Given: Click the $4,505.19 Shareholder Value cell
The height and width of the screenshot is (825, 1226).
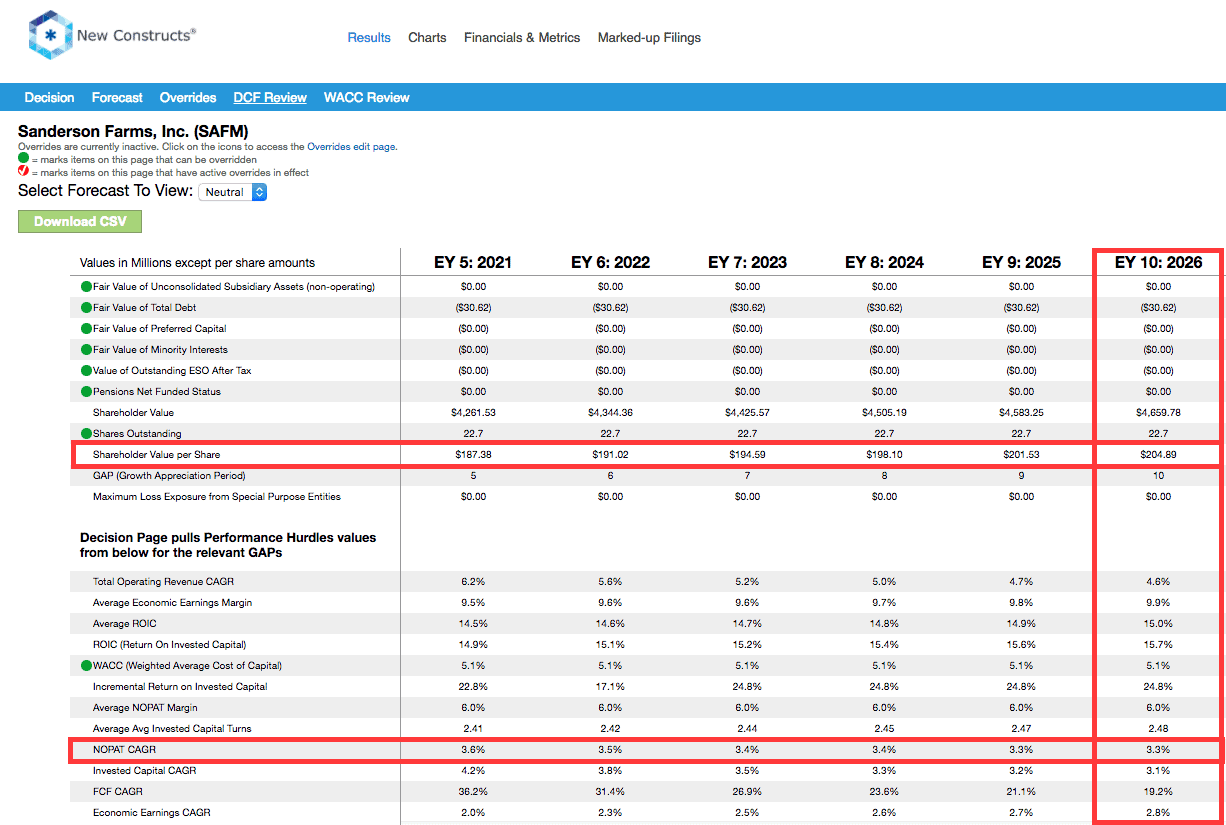Looking at the screenshot, I should pos(884,413).
